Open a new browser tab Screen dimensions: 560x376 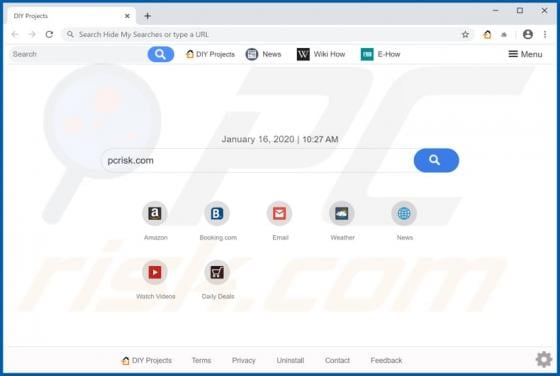148,16
